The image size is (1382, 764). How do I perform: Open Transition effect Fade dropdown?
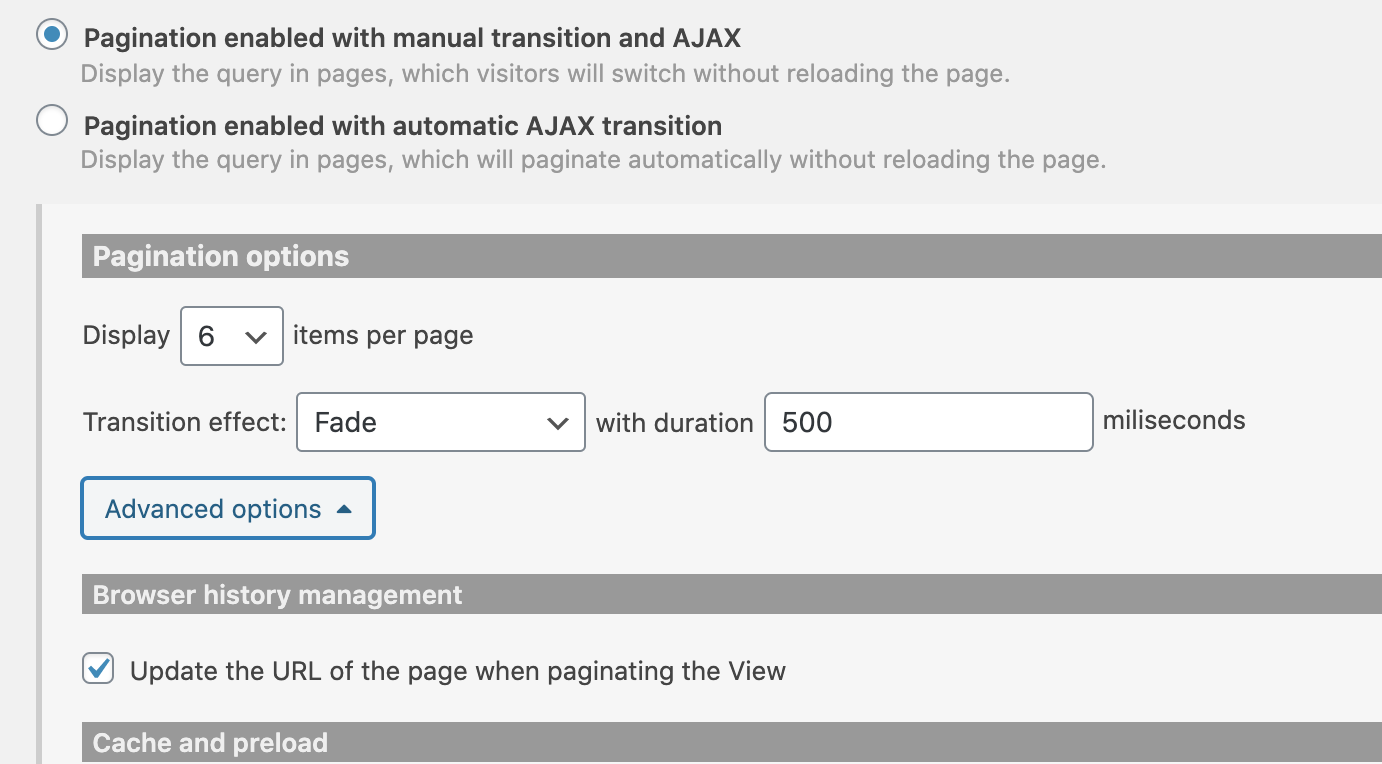441,422
